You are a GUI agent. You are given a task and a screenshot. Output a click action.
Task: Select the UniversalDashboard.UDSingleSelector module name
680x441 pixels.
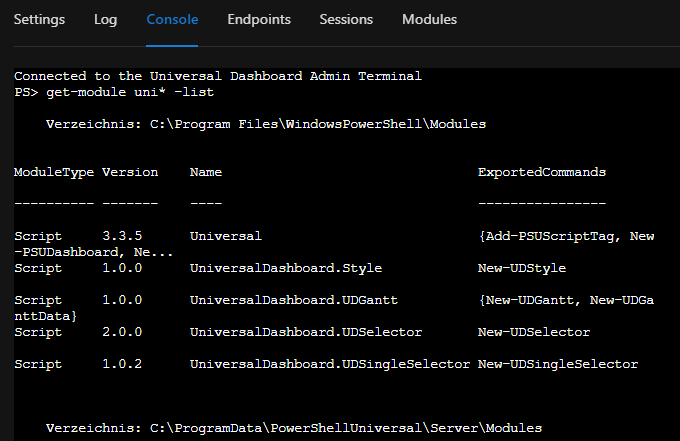tap(330, 364)
